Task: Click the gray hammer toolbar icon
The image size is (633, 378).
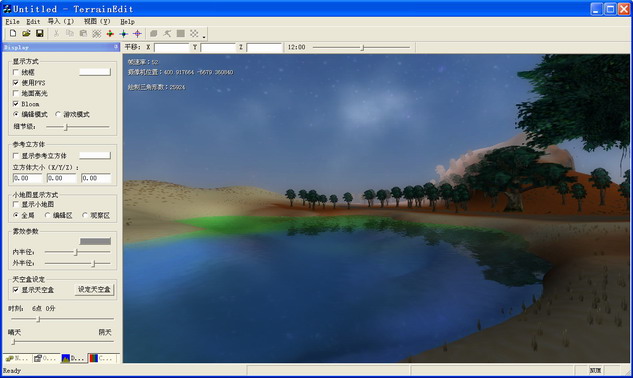Action: point(167,34)
